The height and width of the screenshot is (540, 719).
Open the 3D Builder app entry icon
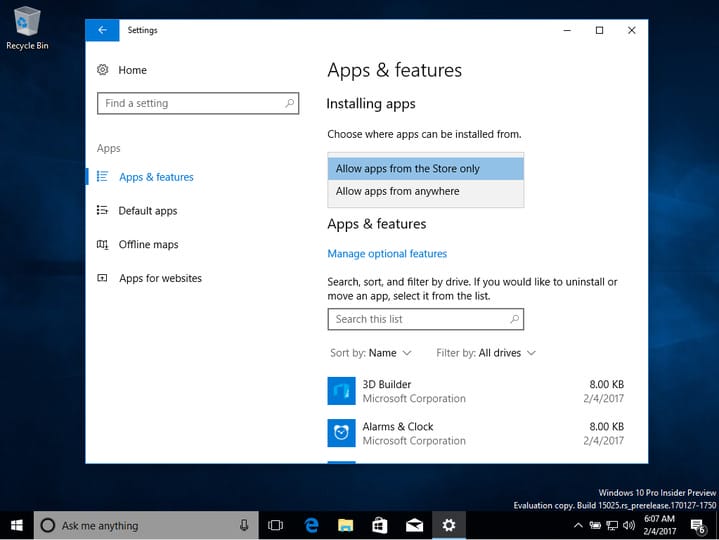pos(341,391)
